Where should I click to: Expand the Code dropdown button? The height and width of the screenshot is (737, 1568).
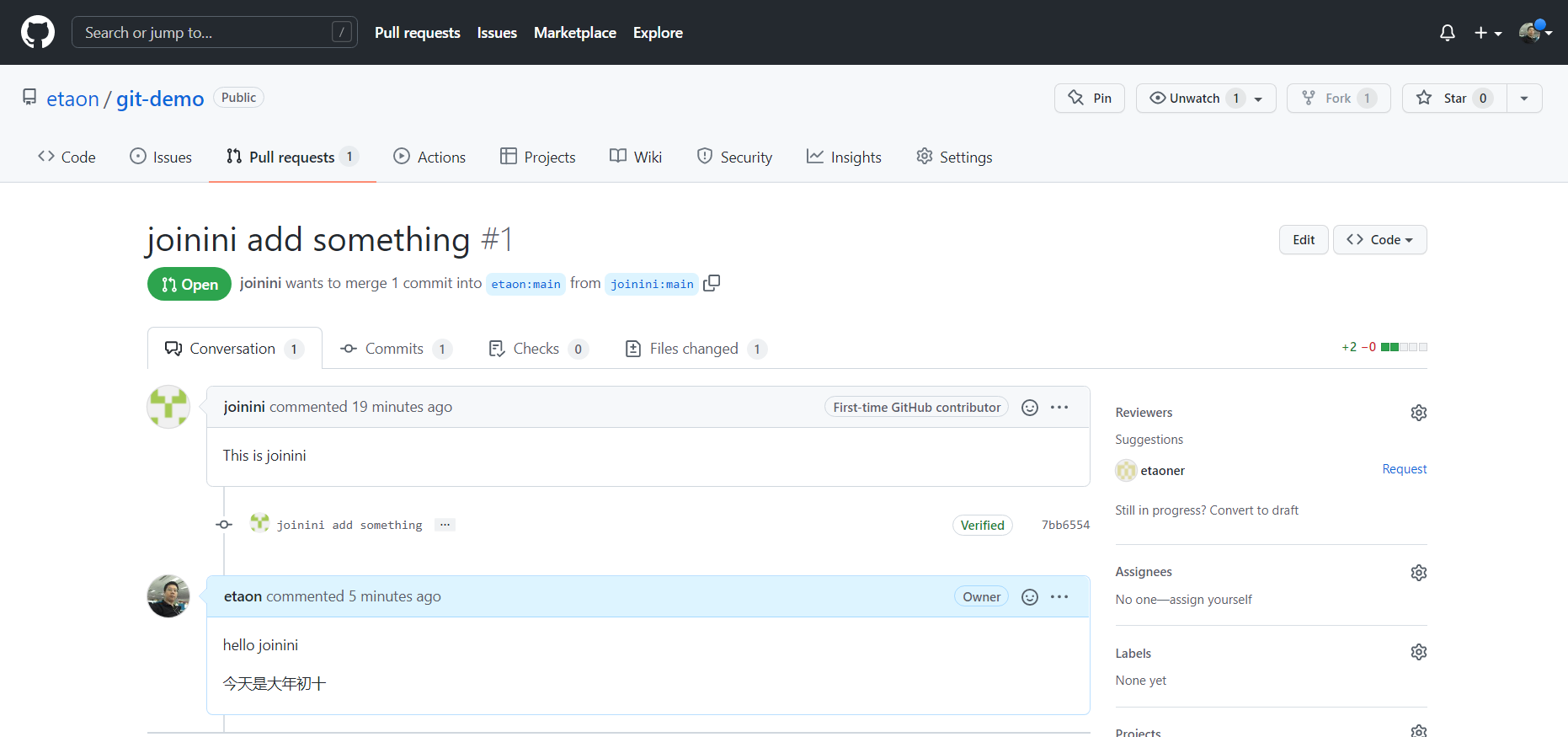coord(1379,240)
